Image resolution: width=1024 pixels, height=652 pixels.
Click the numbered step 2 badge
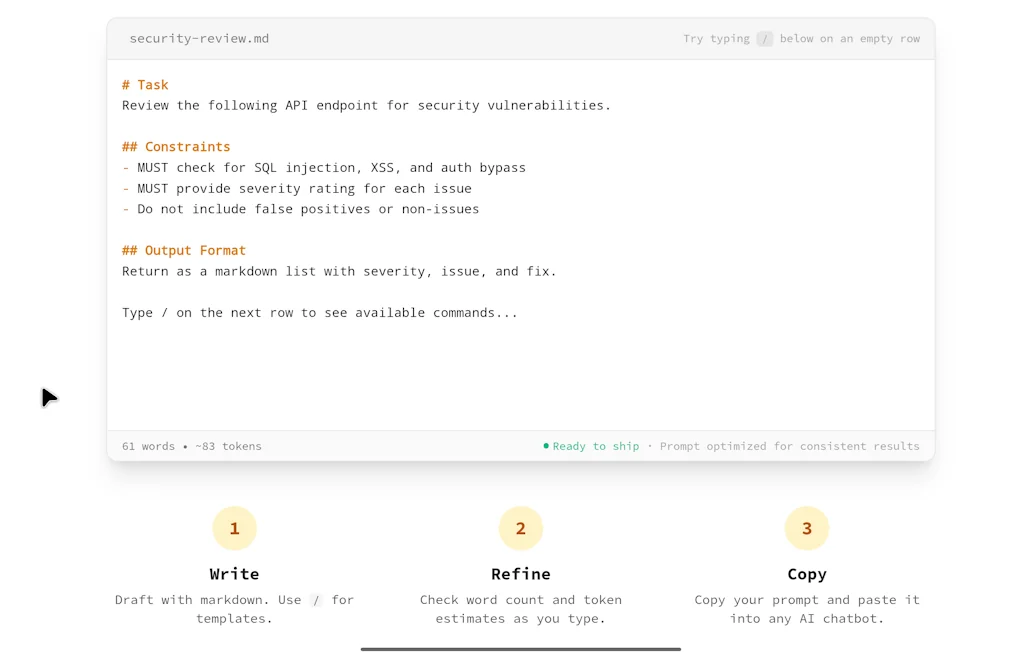[x=520, y=527]
